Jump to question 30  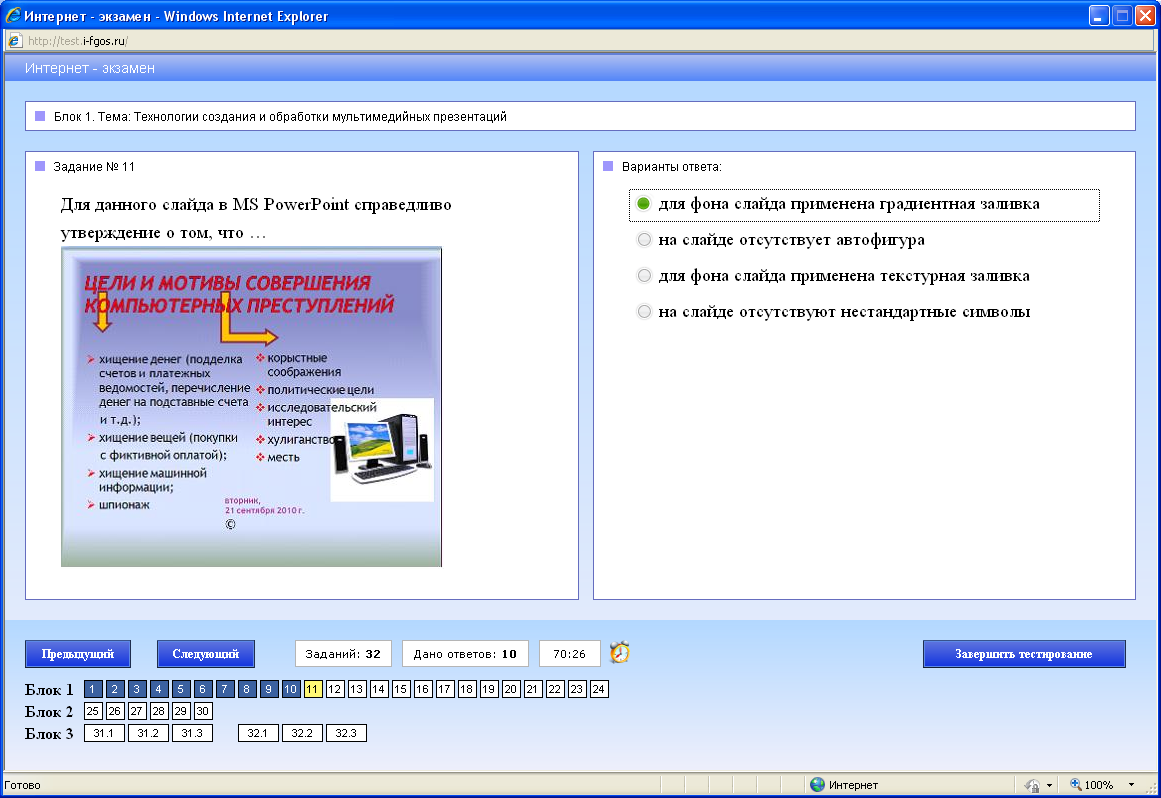[x=202, y=711]
